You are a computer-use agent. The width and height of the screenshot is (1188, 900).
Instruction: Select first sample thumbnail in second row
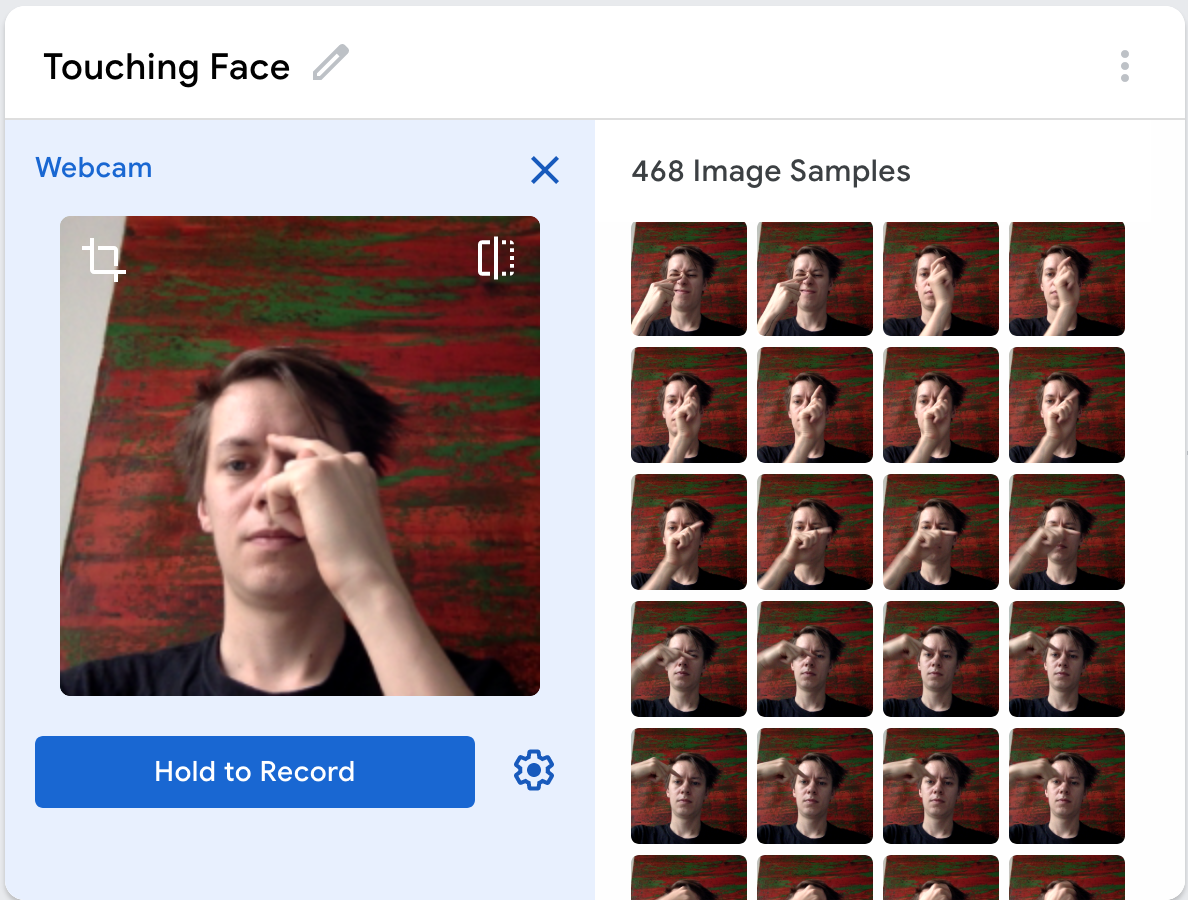point(689,405)
